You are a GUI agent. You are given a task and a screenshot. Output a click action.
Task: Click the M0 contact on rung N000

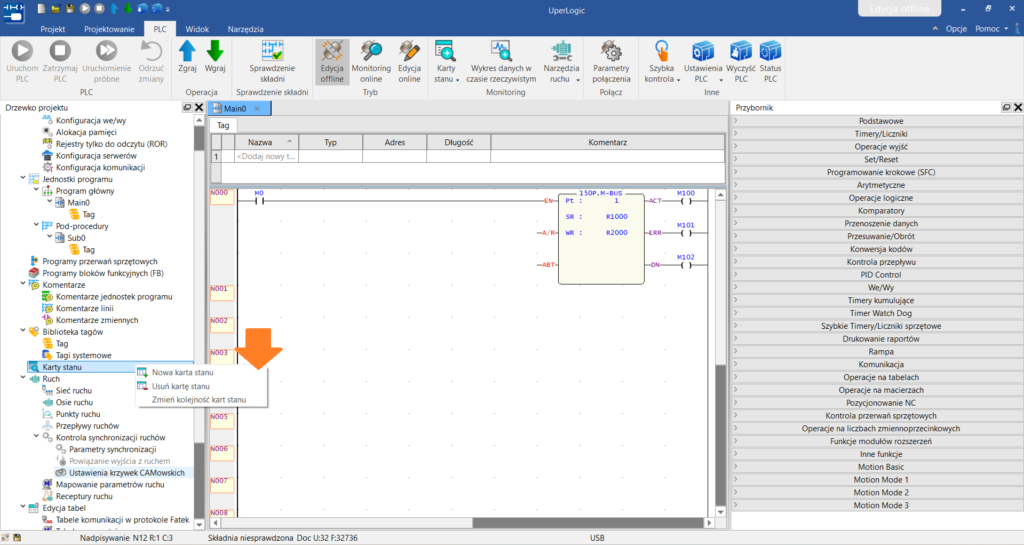pos(259,199)
